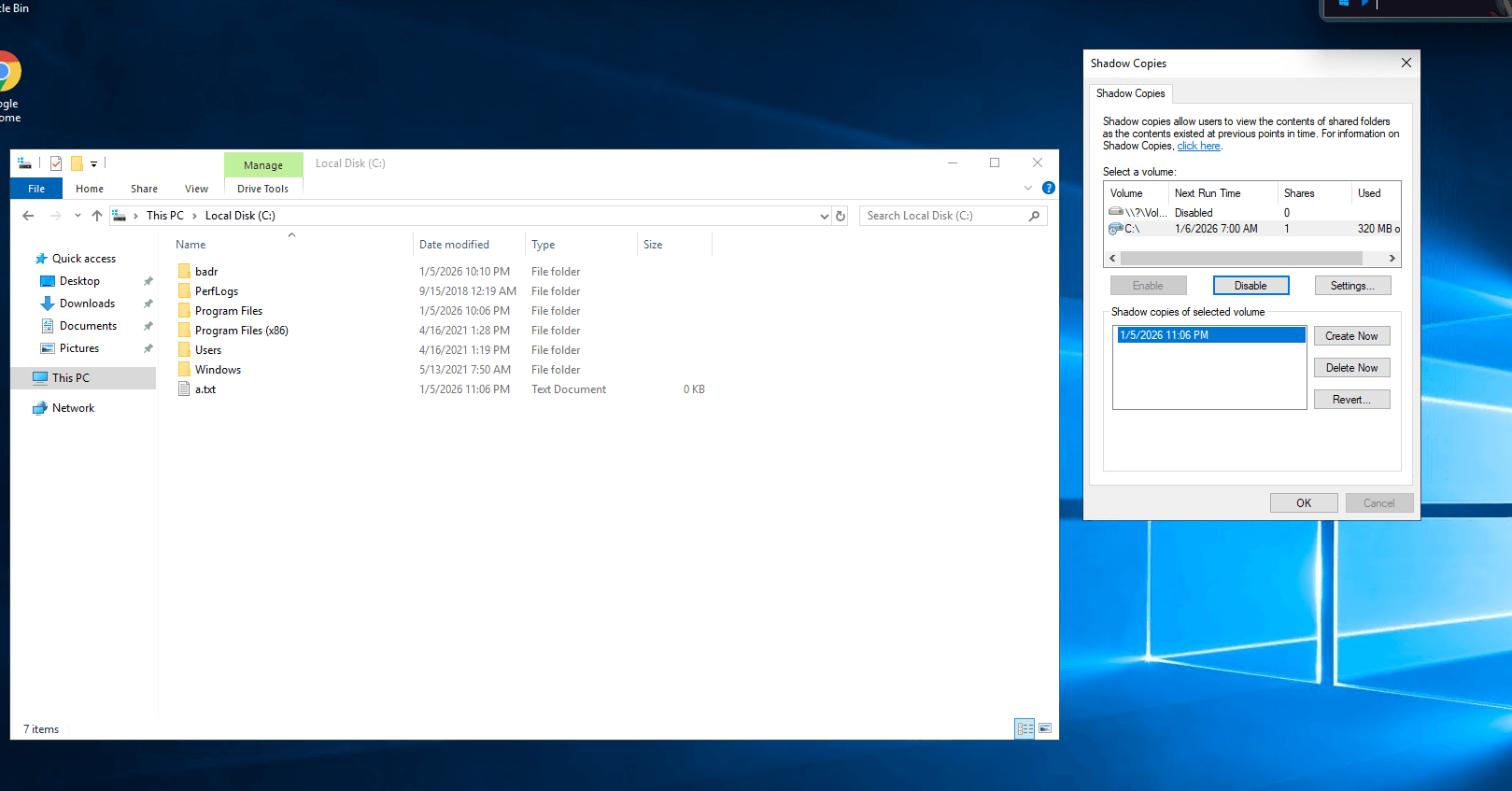Open the View ribbon tab
This screenshot has height=791, width=1512.
pos(196,189)
